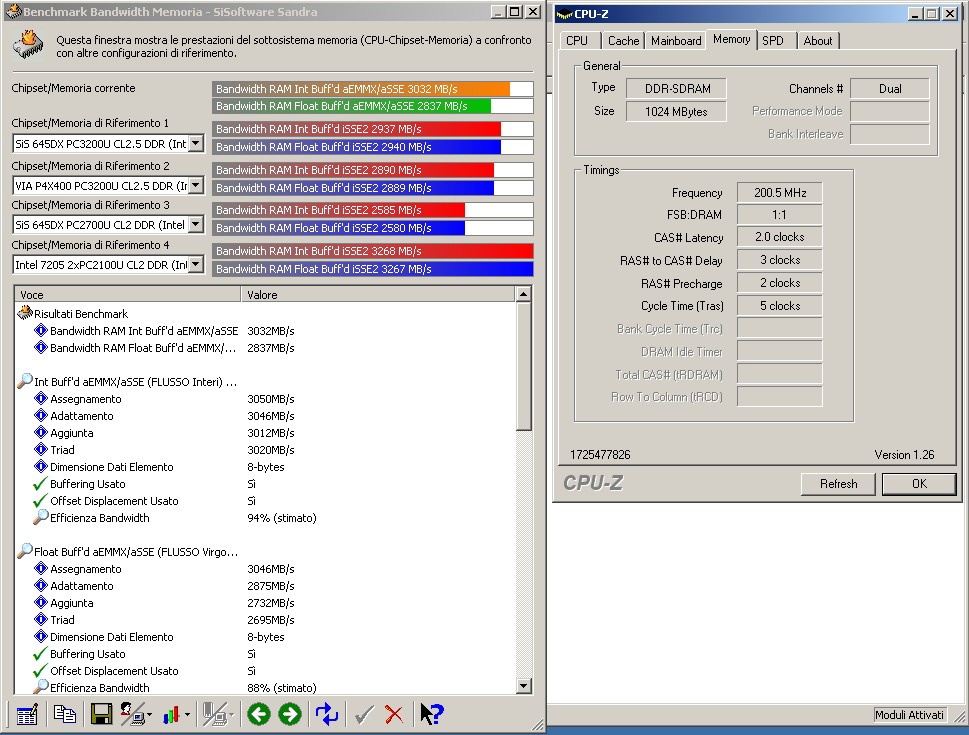Viewport: 969px width, 735px height.
Task: Select the Aggiunta 2732MB/s row
Action: pyautogui.click(x=264, y=603)
